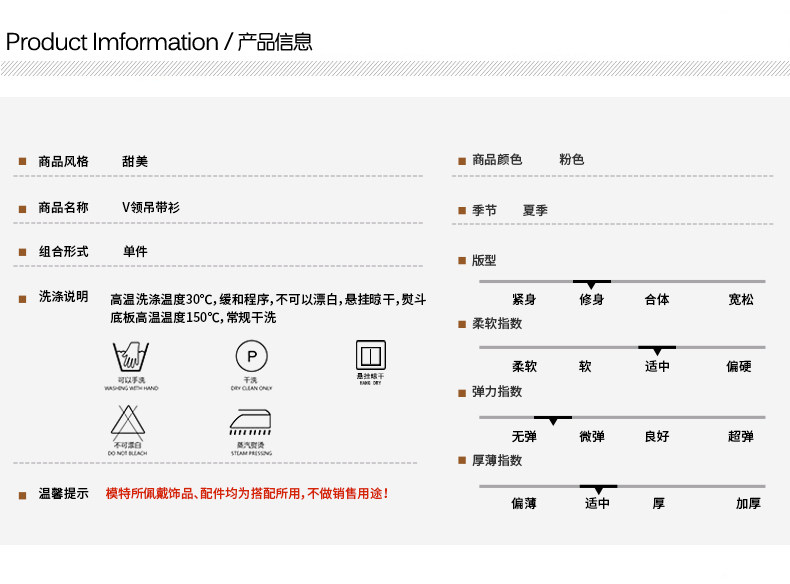Image resolution: width=790 pixels, height=584 pixels.
Task: Click the steam pressing iron icon
Action: click(250, 422)
